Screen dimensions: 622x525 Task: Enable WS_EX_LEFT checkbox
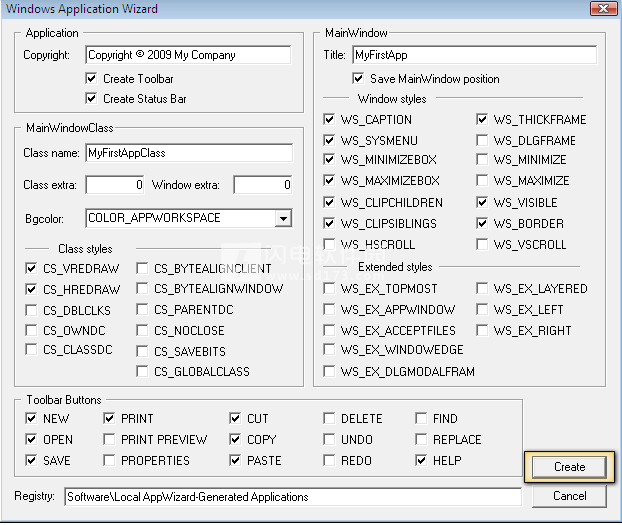(482, 309)
